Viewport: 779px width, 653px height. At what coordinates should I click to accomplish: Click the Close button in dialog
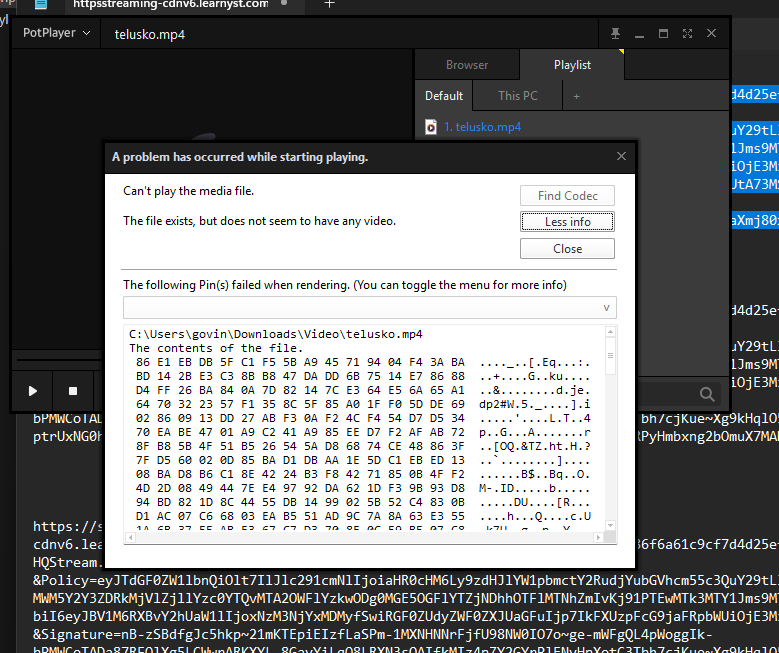tap(567, 248)
